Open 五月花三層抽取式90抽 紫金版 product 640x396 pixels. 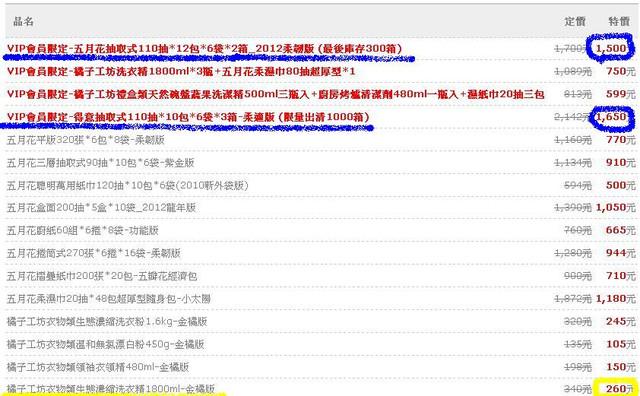[100, 162]
